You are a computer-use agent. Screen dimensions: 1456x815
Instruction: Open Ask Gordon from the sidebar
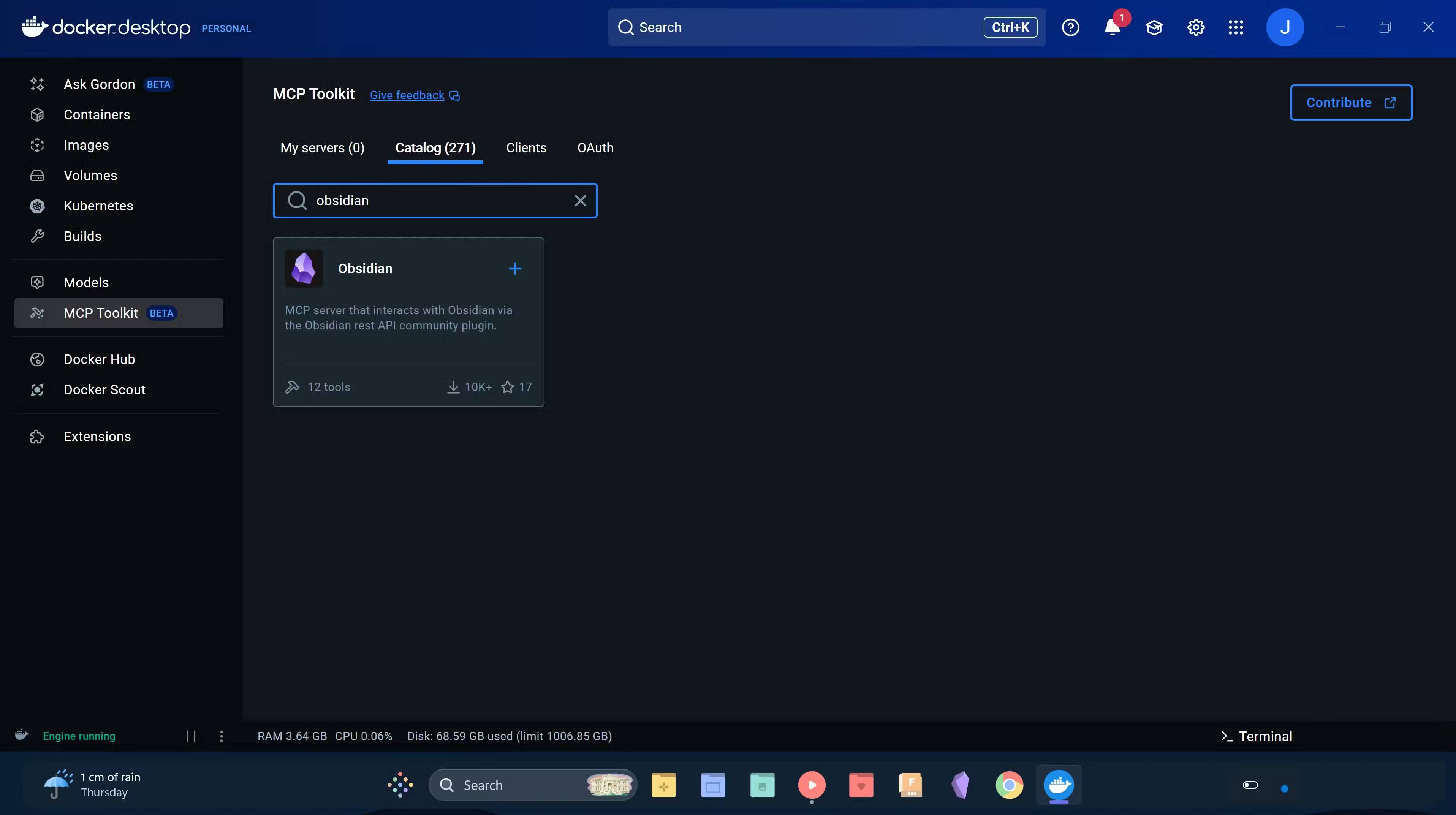(x=100, y=84)
